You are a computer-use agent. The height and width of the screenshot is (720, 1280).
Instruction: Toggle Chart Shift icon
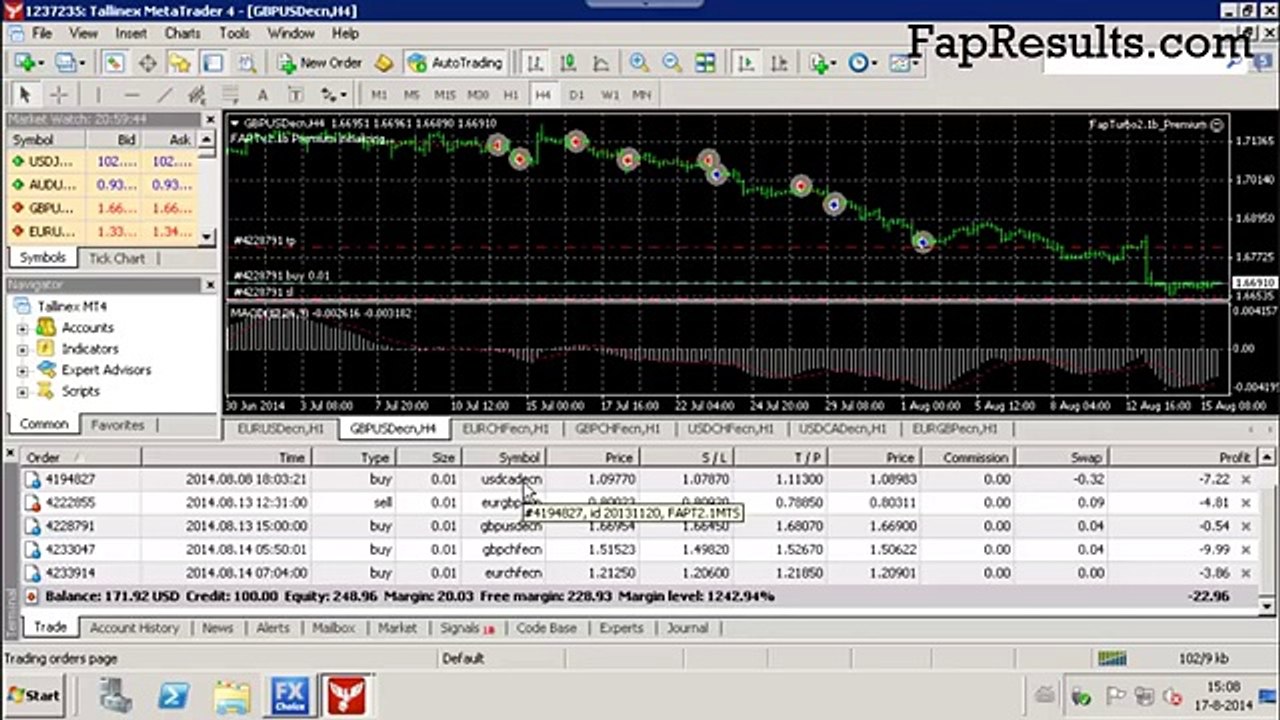pos(779,63)
